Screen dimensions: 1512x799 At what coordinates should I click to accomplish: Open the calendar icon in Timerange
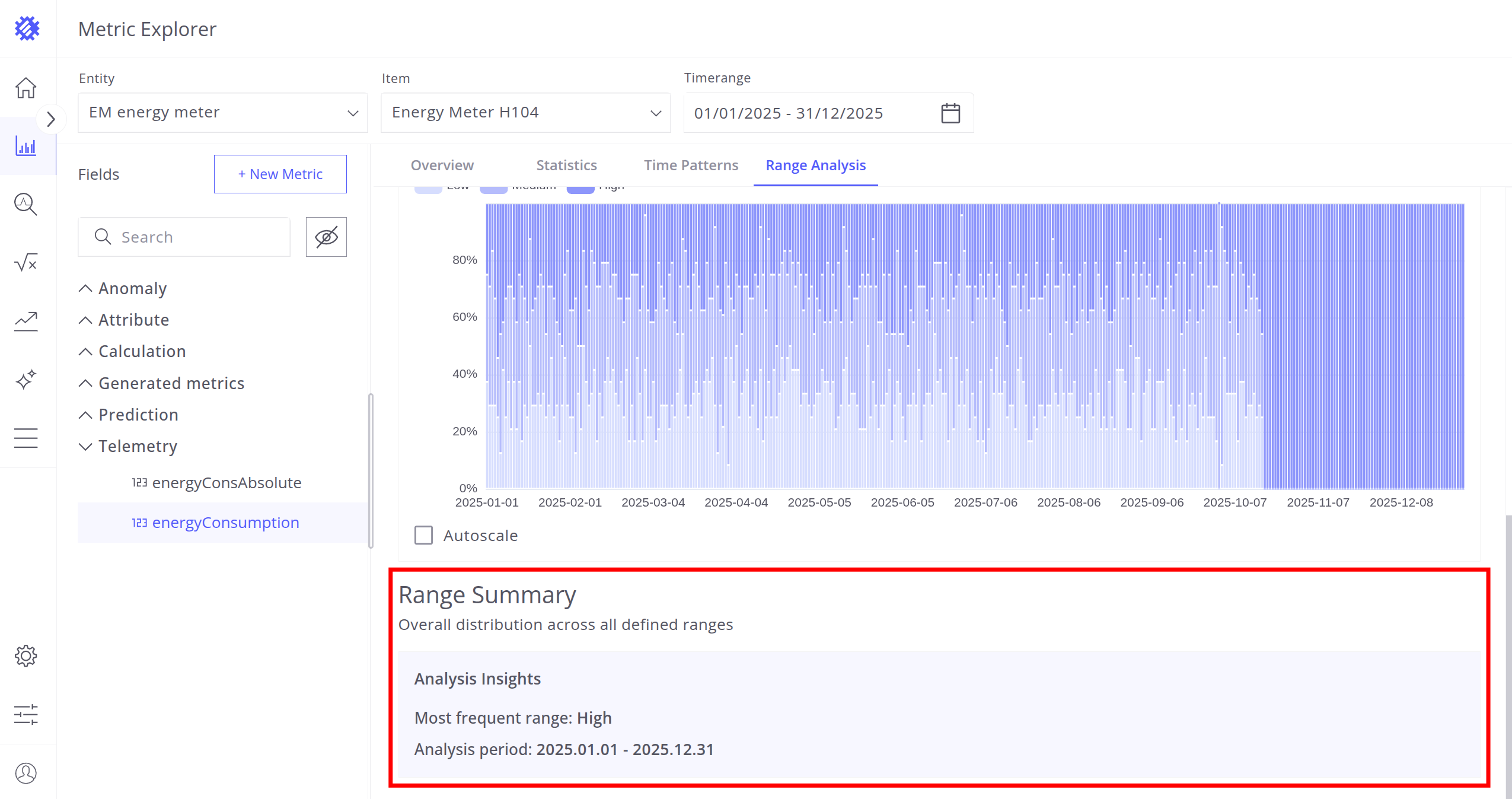pos(950,113)
